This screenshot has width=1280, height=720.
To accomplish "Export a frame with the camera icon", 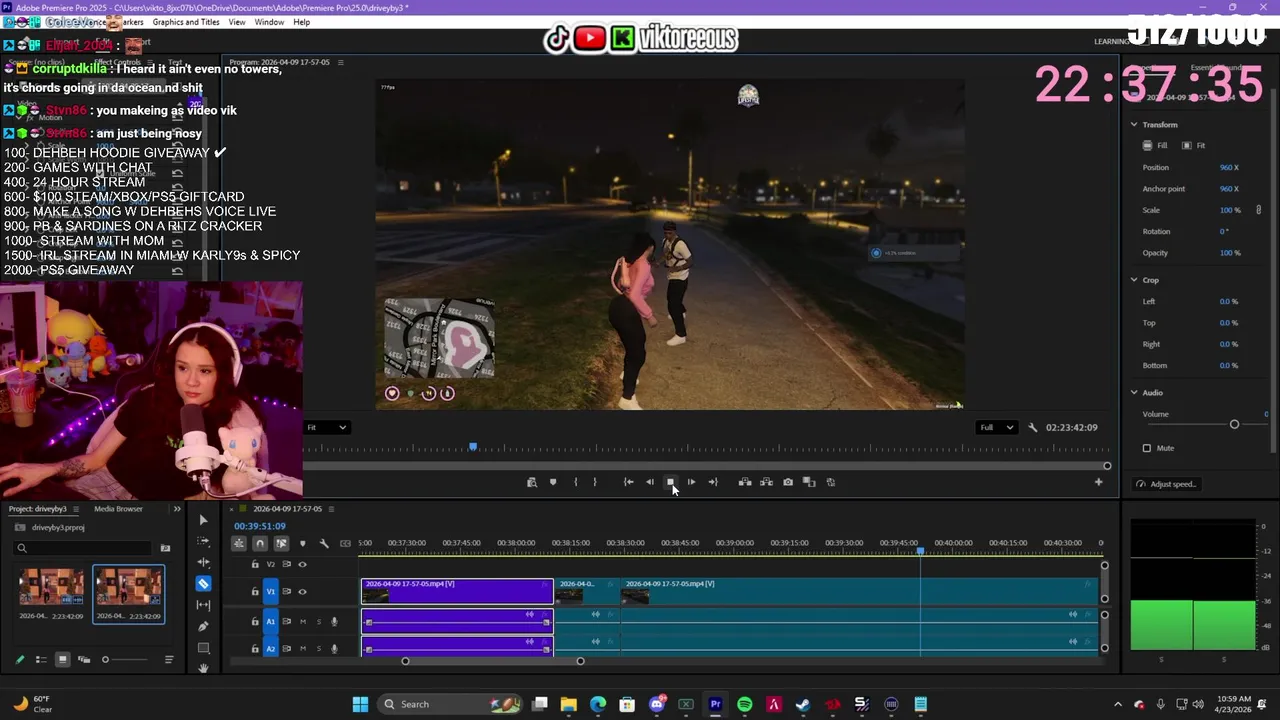I will click(x=788, y=482).
